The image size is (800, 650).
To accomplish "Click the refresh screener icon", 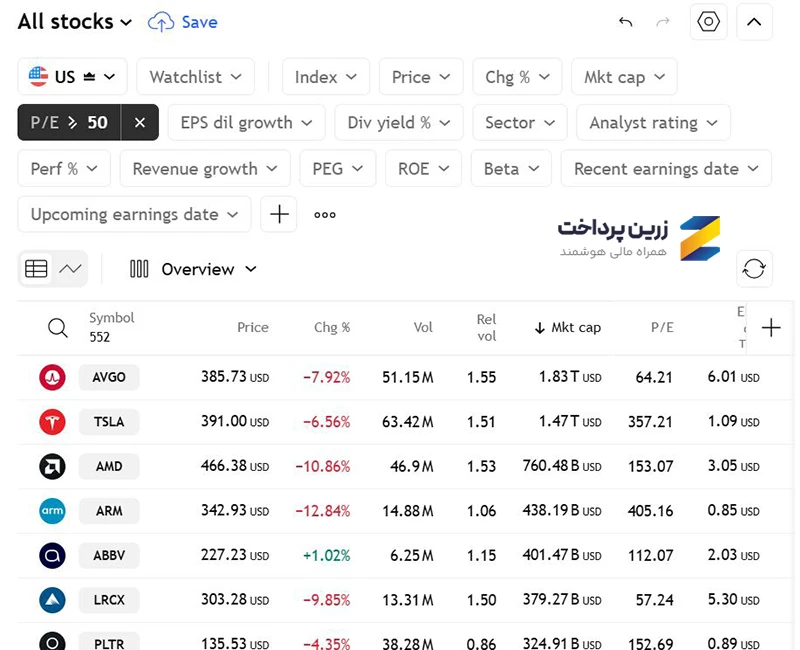I will (x=754, y=268).
